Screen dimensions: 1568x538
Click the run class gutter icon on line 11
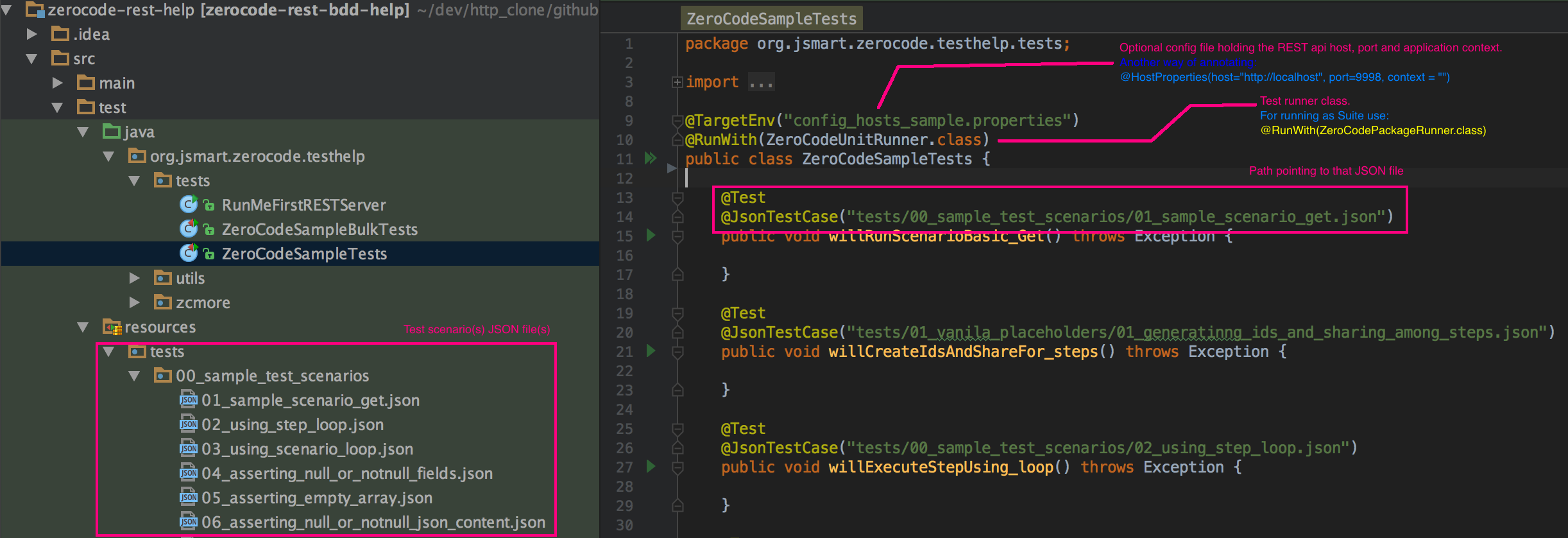click(651, 158)
